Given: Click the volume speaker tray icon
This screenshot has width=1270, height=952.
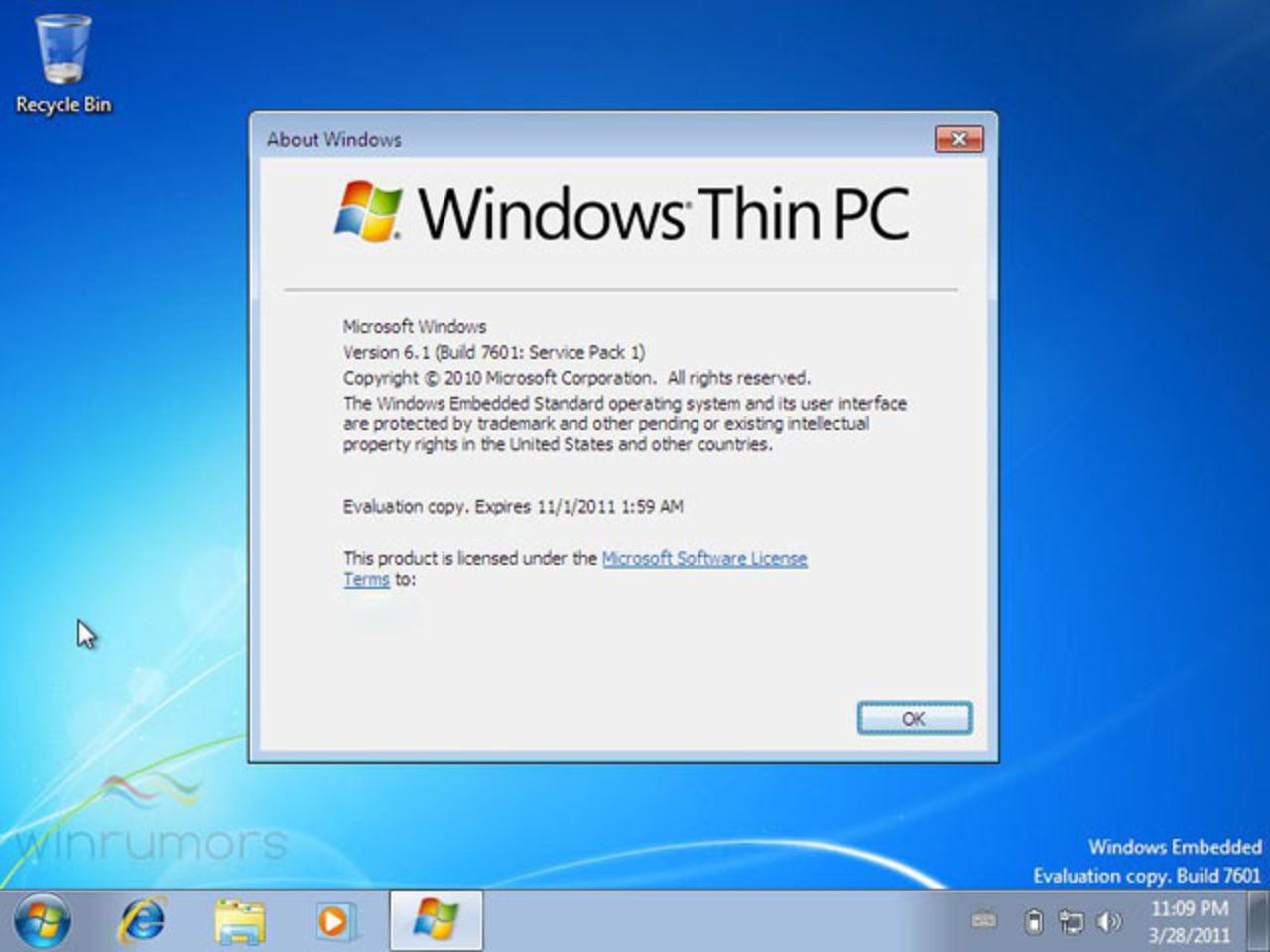Looking at the screenshot, I should pos(1108,922).
